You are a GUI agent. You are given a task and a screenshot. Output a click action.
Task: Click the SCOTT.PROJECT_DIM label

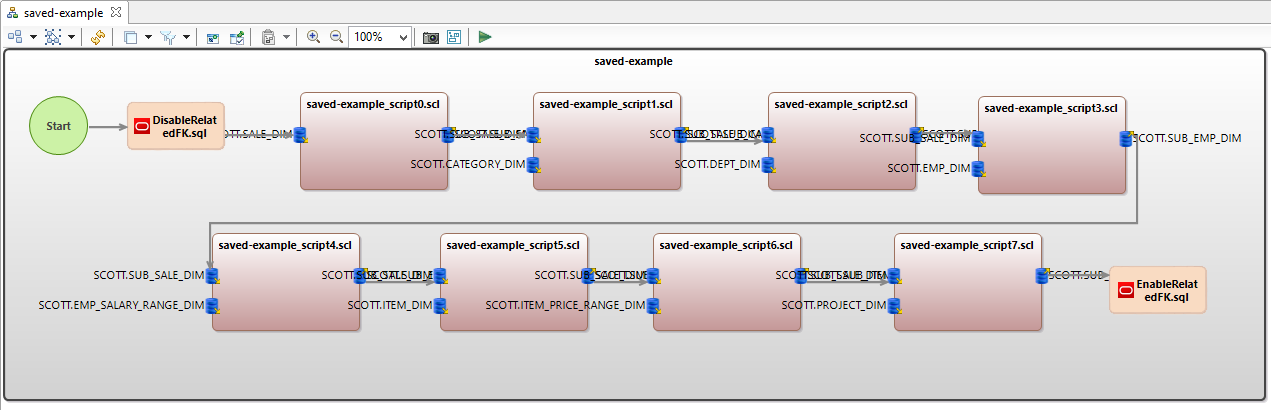pyautogui.click(x=834, y=305)
